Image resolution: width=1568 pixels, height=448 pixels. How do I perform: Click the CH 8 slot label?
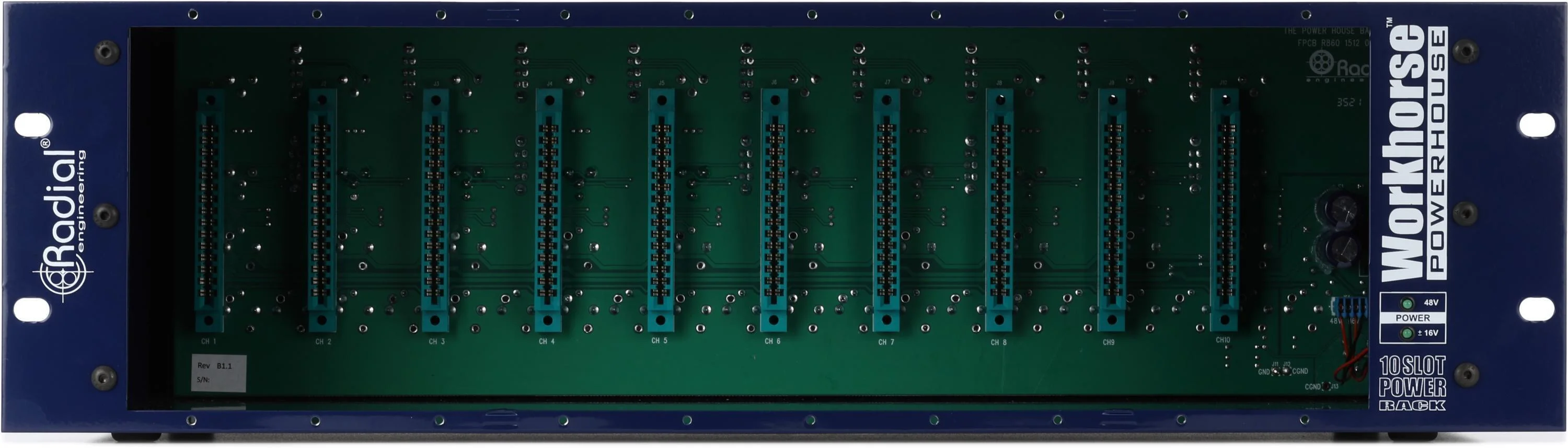coord(998,342)
